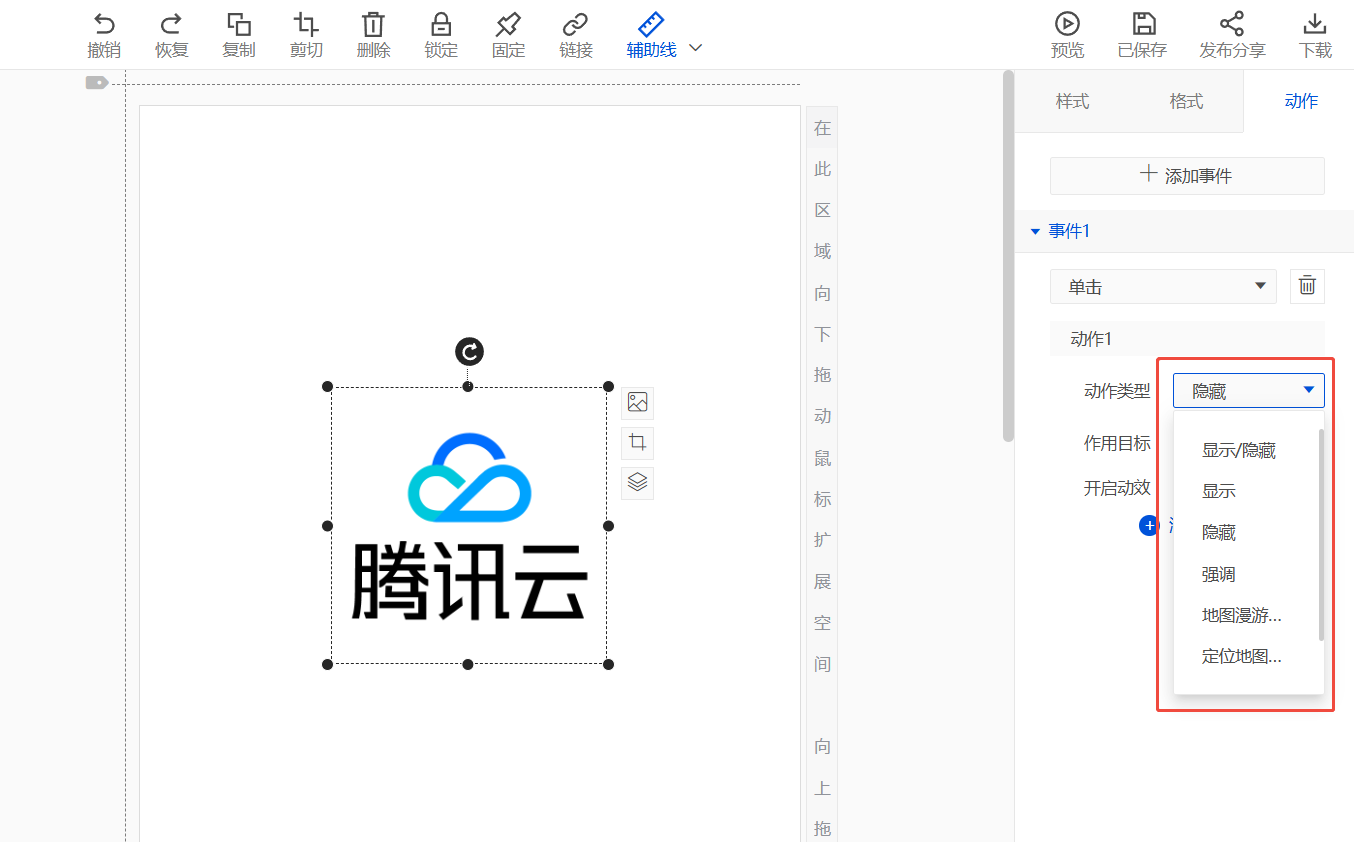Image resolution: width=1354 pixels, height=842 pixels.
Task: Open Preview (预览) play icon
Action: 1067,24
